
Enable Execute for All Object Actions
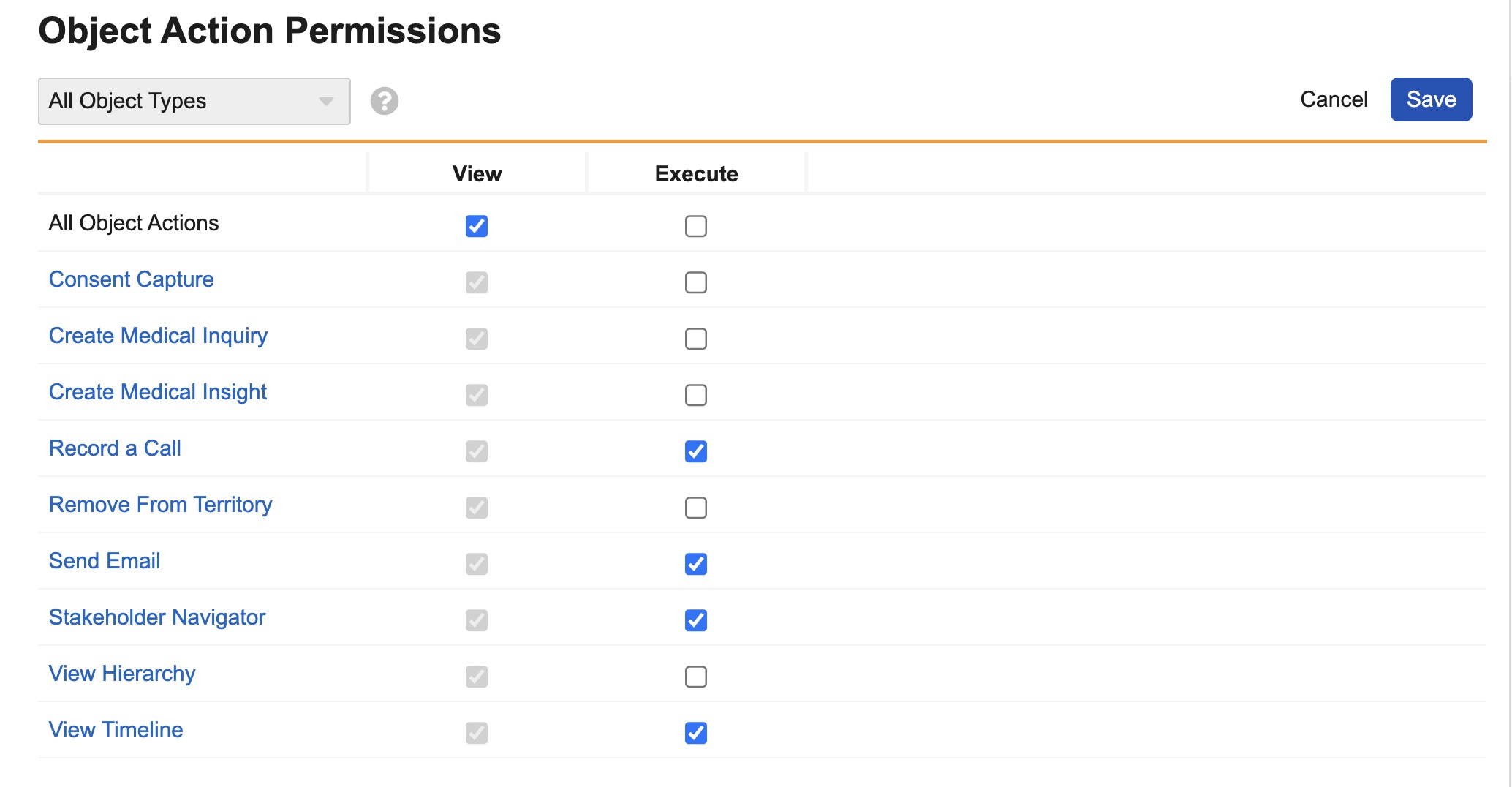[x=696, y=226]
